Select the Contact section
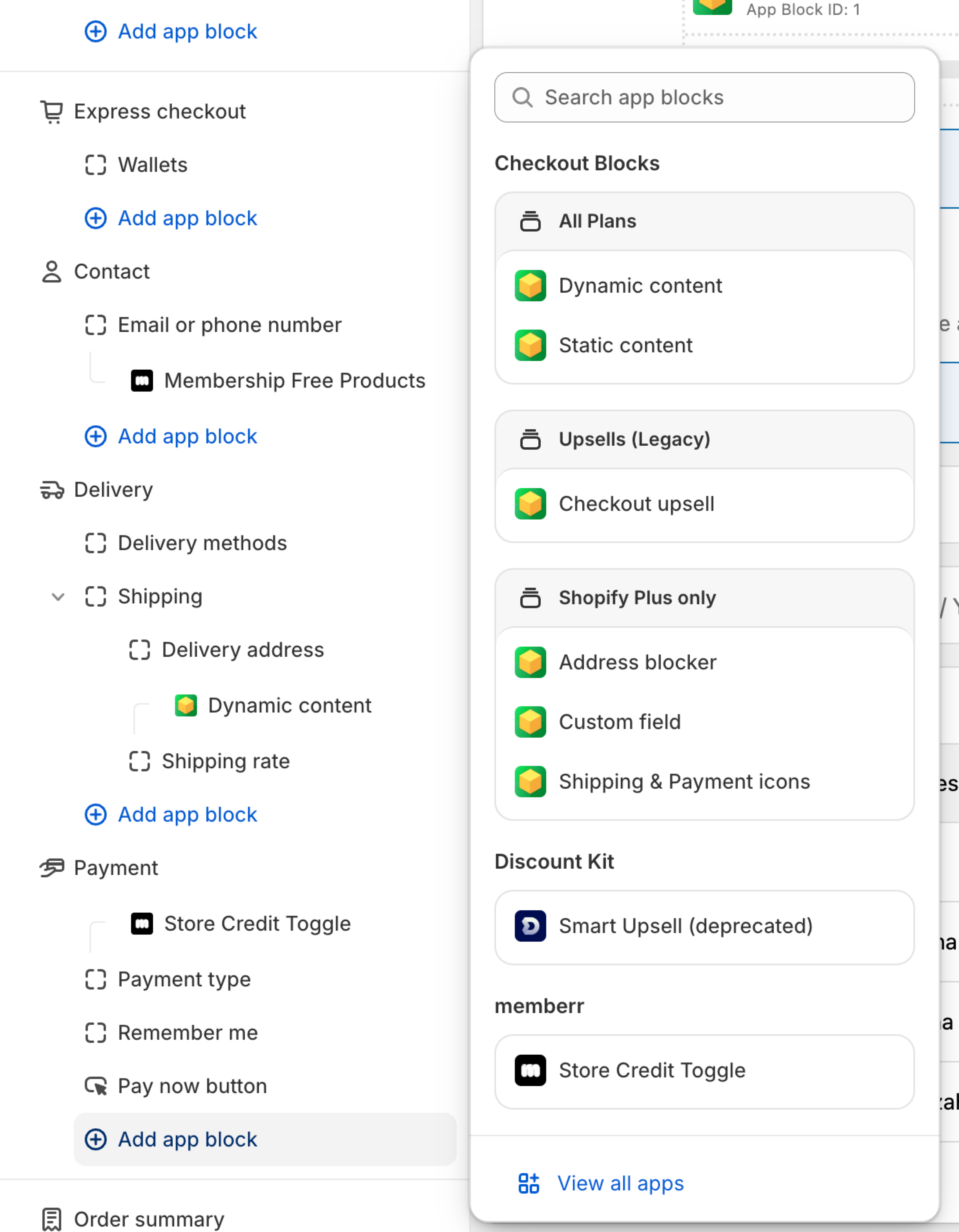The height and width of the screenshot is (1232, 959). coord(112,272)
